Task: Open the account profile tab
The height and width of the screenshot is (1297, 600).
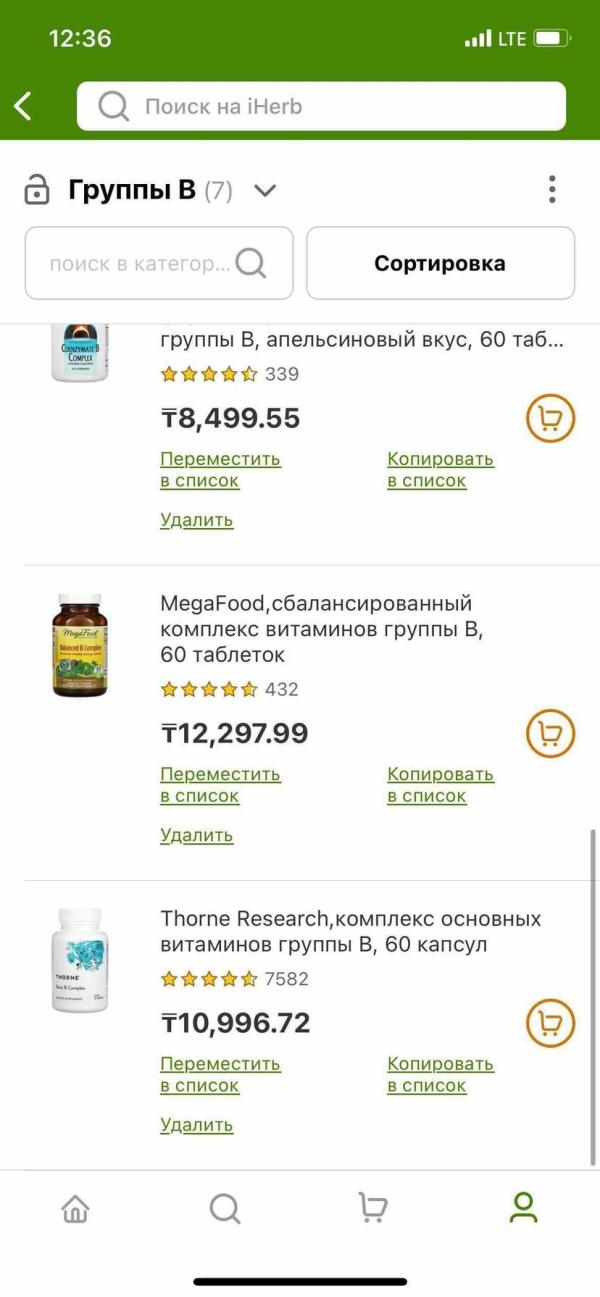Action: tap(523, 1208)
